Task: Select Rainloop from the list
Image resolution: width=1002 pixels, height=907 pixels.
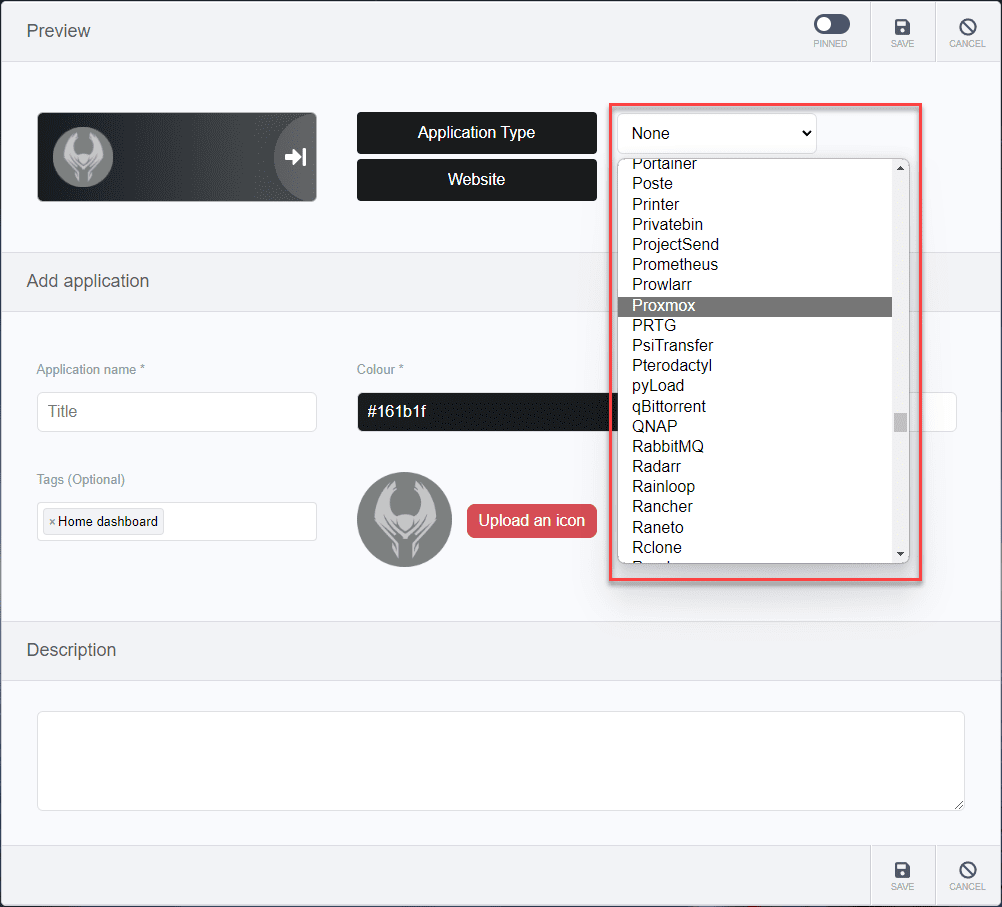Action: click(x=755, y=486)
